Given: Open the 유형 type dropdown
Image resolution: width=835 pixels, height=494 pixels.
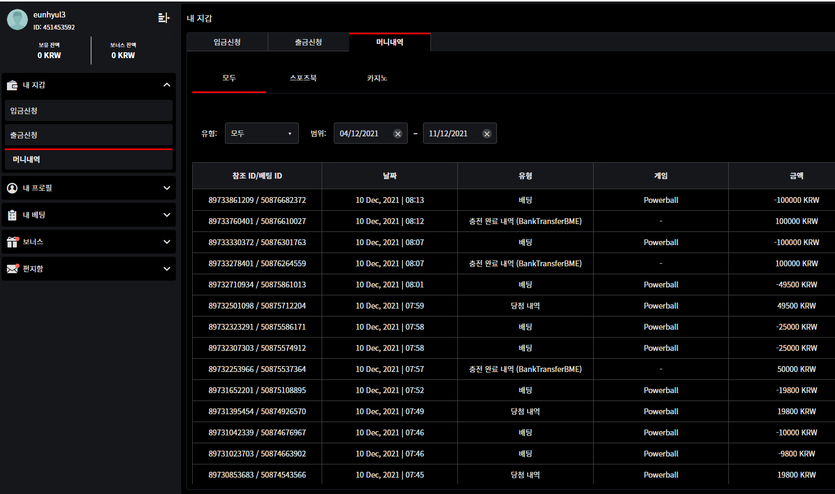Looking at the screenshot, I should point(261,133).
